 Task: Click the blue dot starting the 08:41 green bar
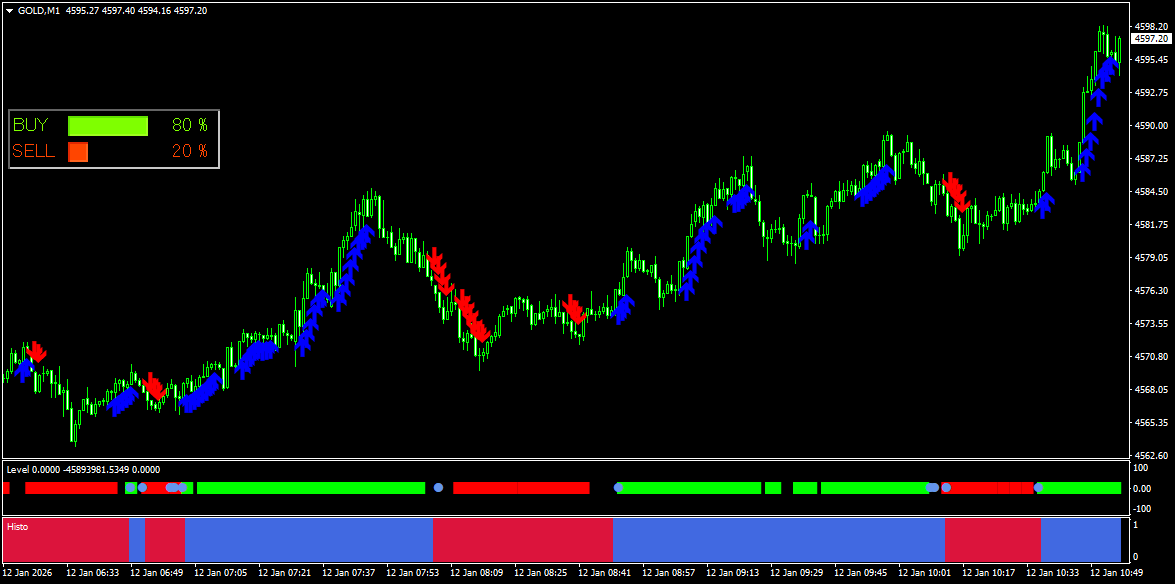click(x=619, y=488)
